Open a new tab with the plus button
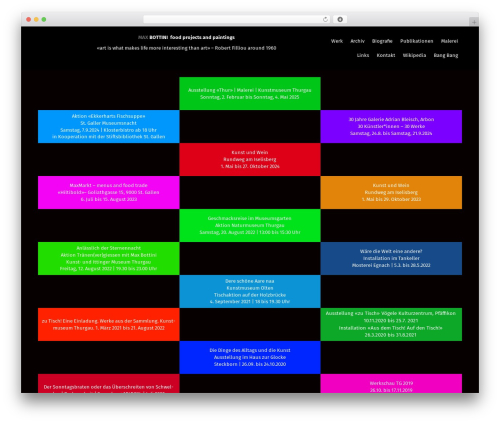500x423 pixels. [x=474, y=22]
